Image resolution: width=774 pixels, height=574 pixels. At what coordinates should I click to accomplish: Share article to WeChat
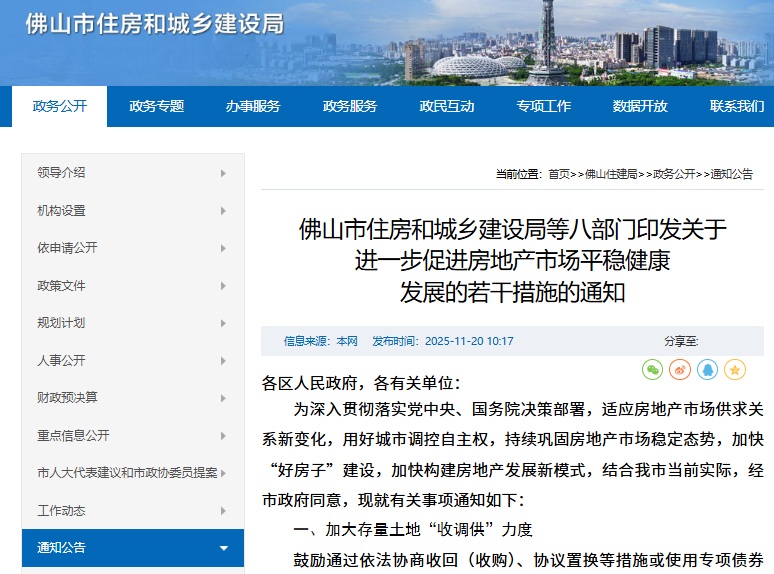(x=652, y=370)
